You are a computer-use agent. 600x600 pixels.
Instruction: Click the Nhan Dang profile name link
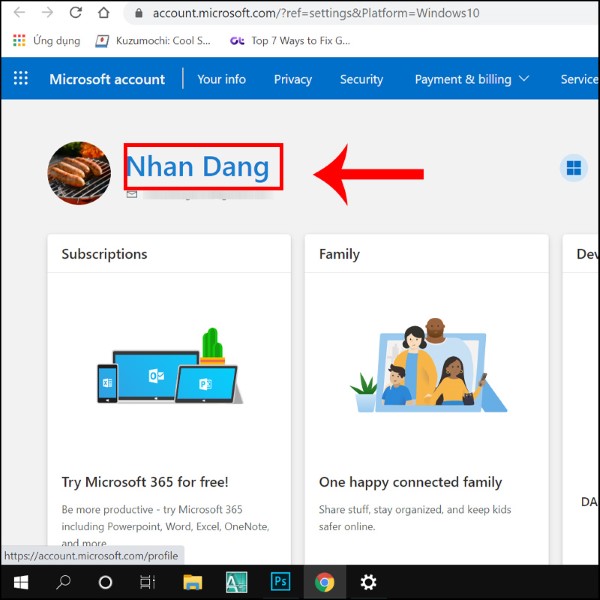pos(198,166)
